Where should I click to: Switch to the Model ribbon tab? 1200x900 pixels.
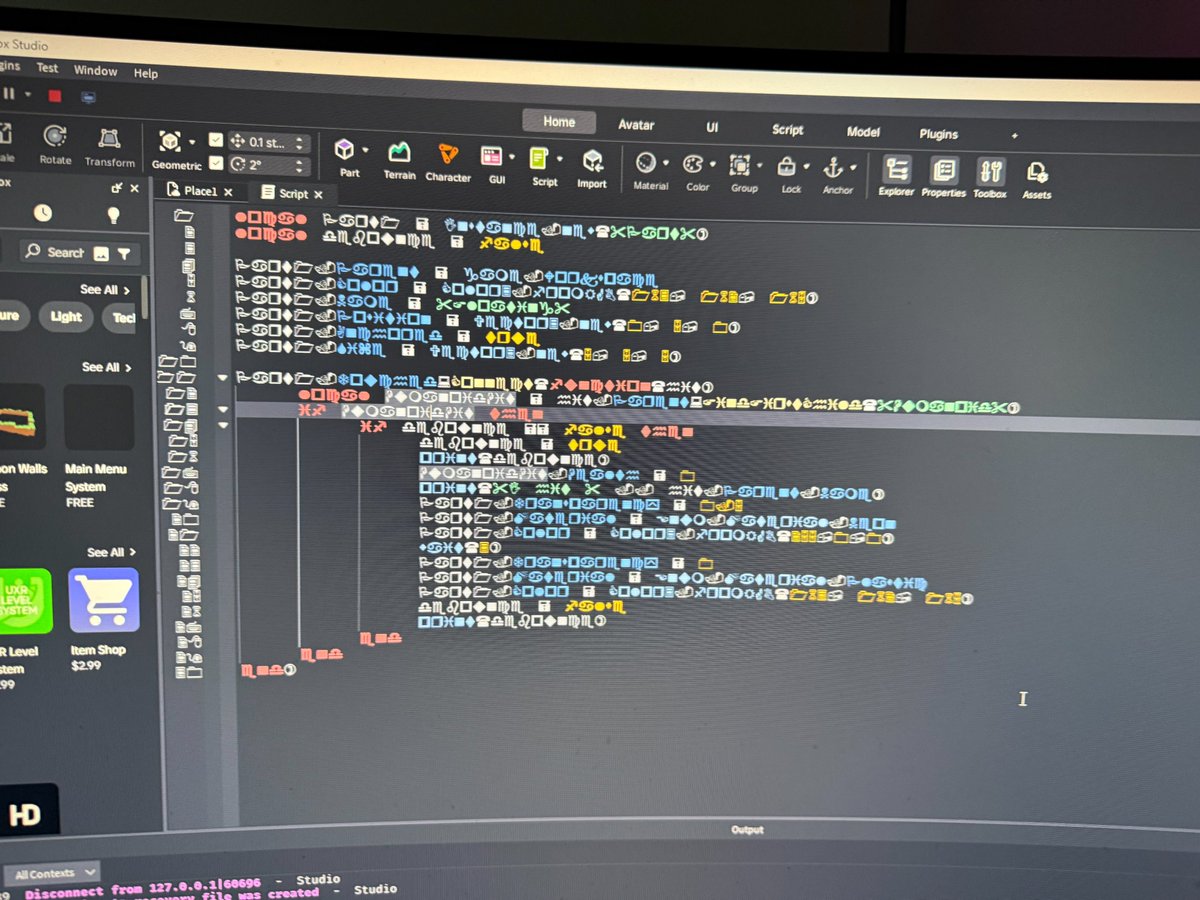click(x=863, y=132)
